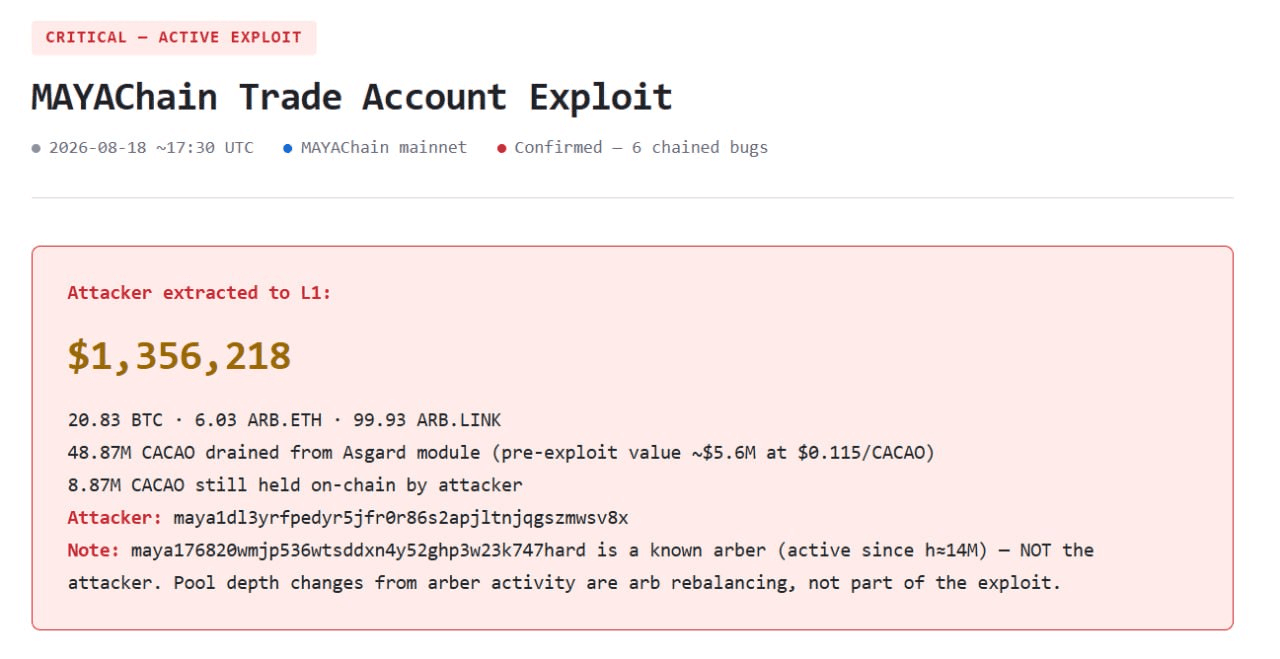Click the $1,356,218 amount

pos(179,356)
